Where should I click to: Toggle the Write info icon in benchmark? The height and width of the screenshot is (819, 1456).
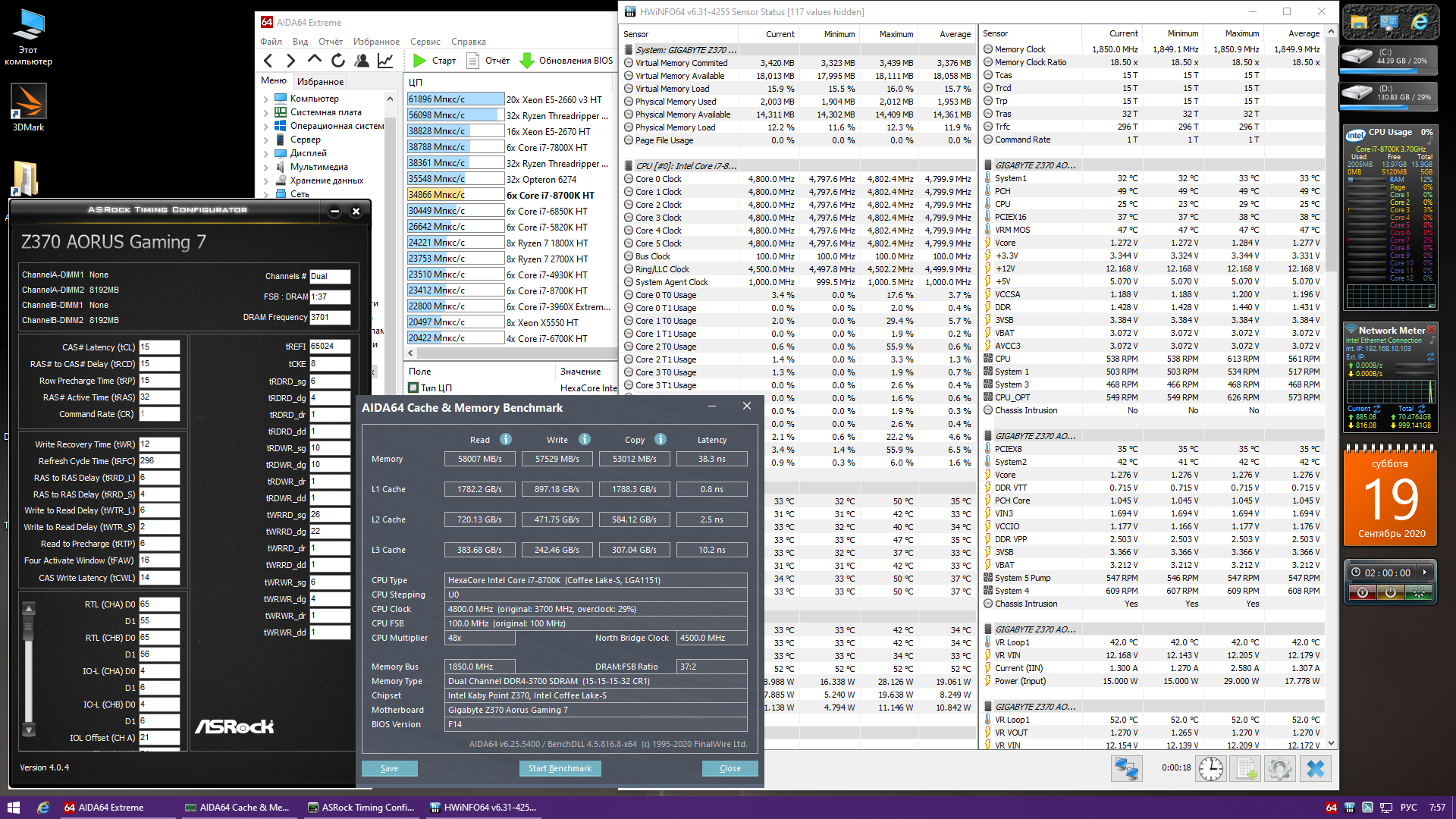coord(585,439)
